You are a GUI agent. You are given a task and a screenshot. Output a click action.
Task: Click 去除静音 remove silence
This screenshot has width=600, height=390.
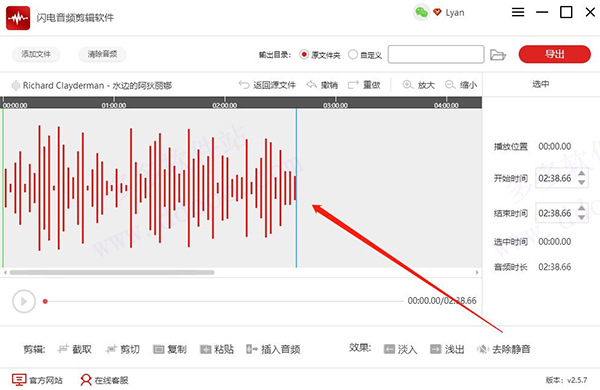[504, 349]
